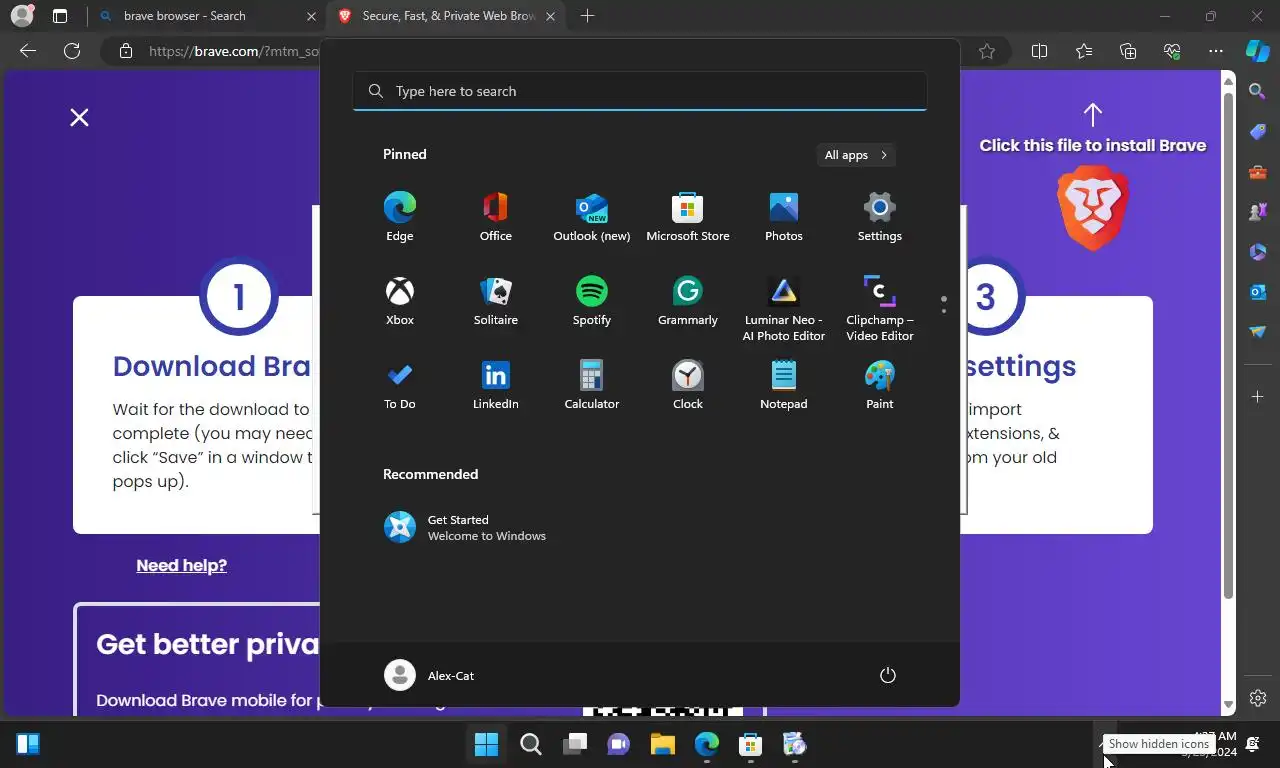This screenshot has width=1280, height=768.
Task: Open taskbar Search icon
Action: pyautogui.click(x=531, y=744)
